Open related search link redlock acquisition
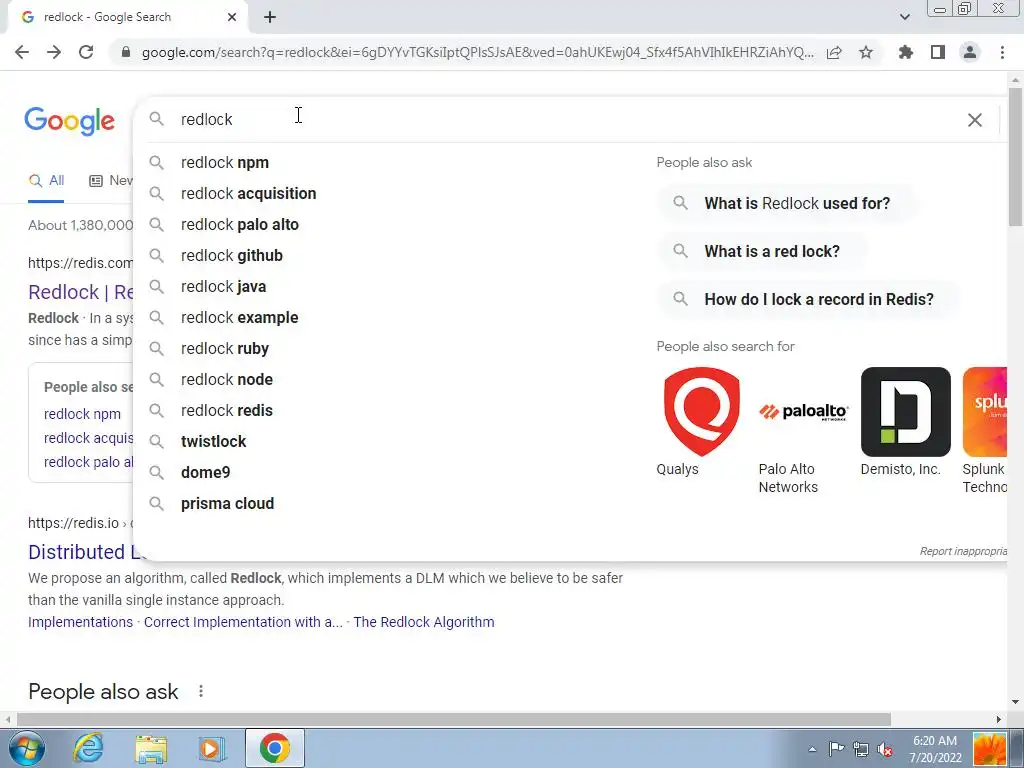Screen dimensions: 1024x768 (89, 438)
